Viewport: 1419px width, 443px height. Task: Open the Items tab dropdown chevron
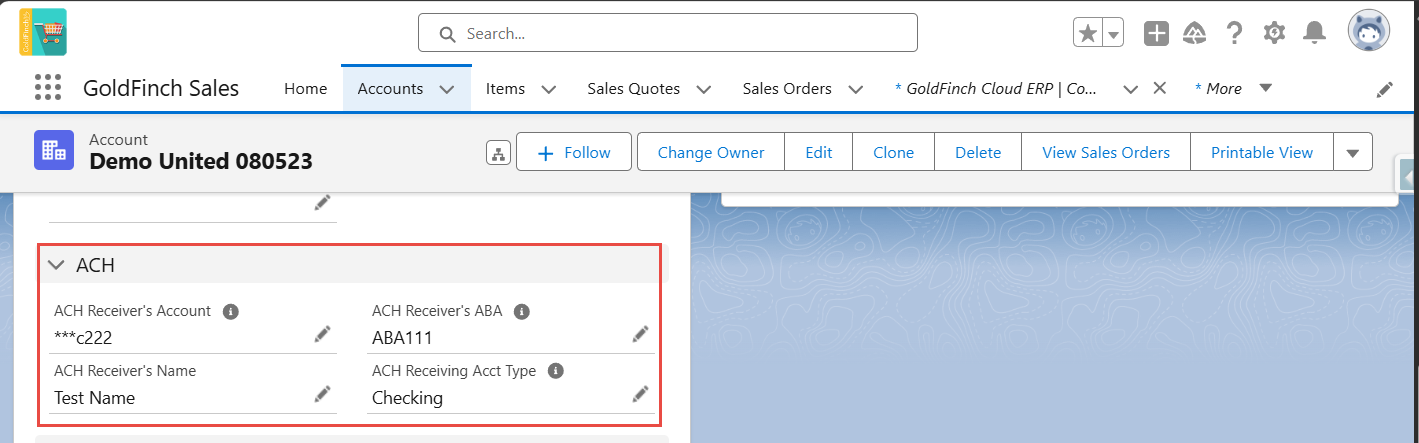(x=548, y=89)
